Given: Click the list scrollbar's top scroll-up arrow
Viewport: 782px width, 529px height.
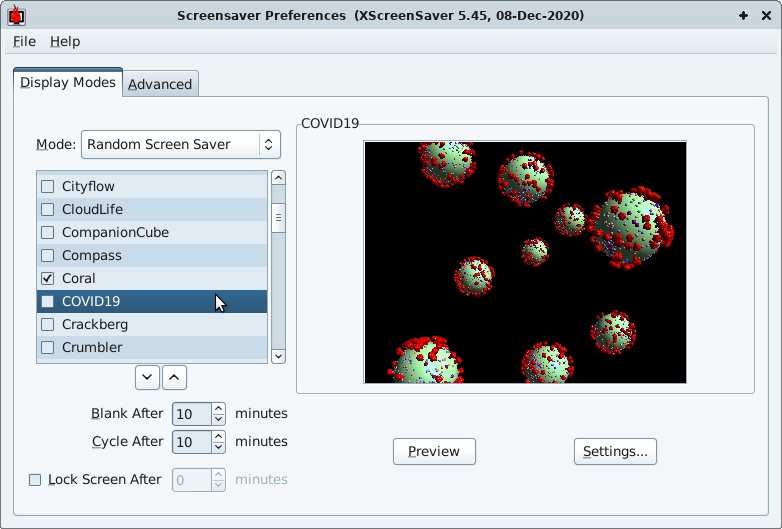Looking at the screenshot, I should (x=278, y=178).
